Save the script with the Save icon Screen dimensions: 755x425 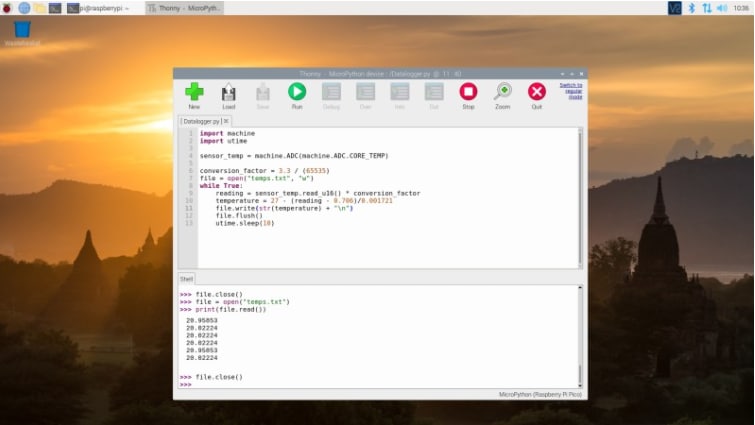tap(262, 95)
